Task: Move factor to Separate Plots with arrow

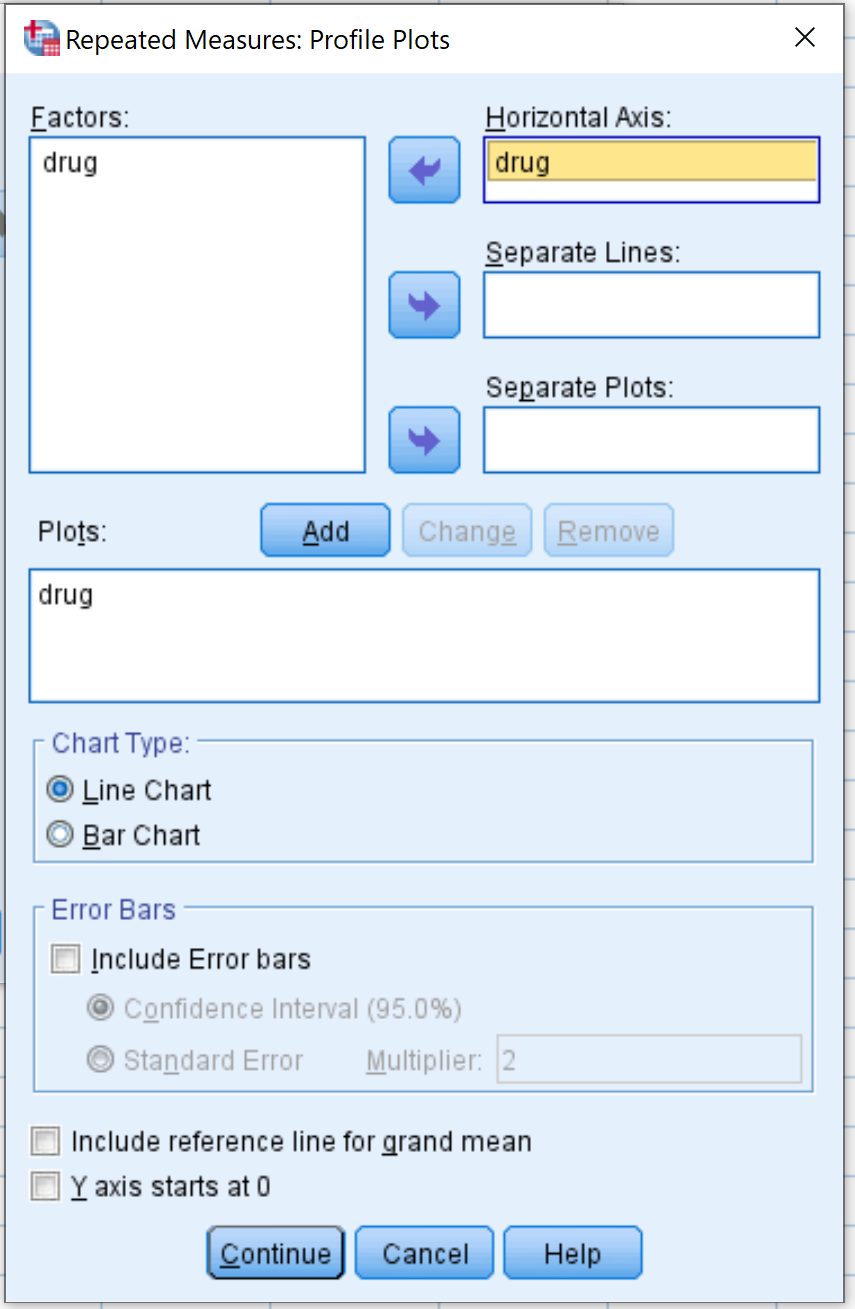Action: (424, 440)
